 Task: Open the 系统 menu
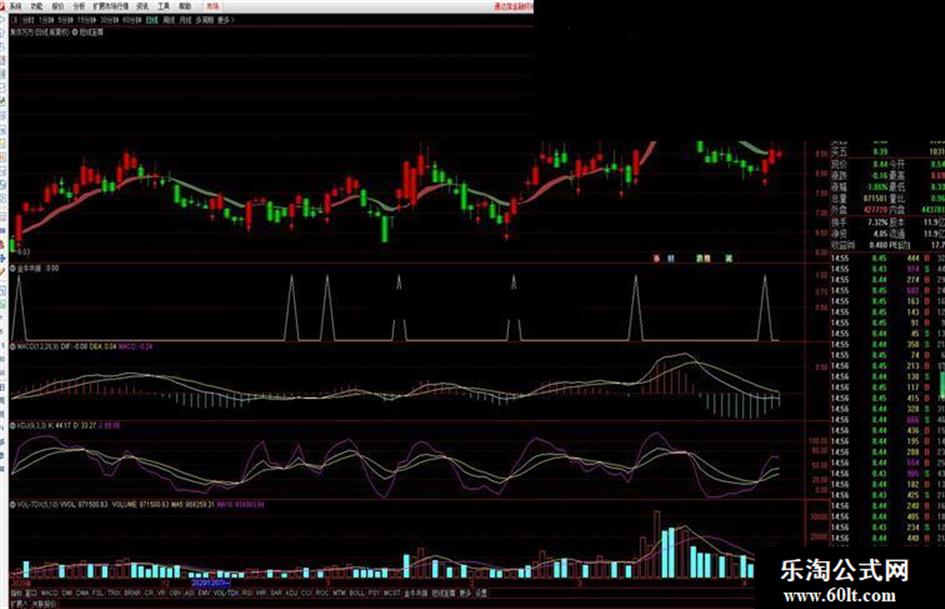[16, 7]
